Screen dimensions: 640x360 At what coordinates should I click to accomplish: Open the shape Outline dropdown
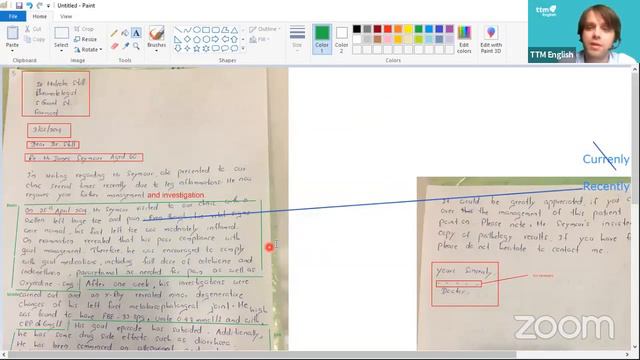pyautogui.click(x=264, y=29)
